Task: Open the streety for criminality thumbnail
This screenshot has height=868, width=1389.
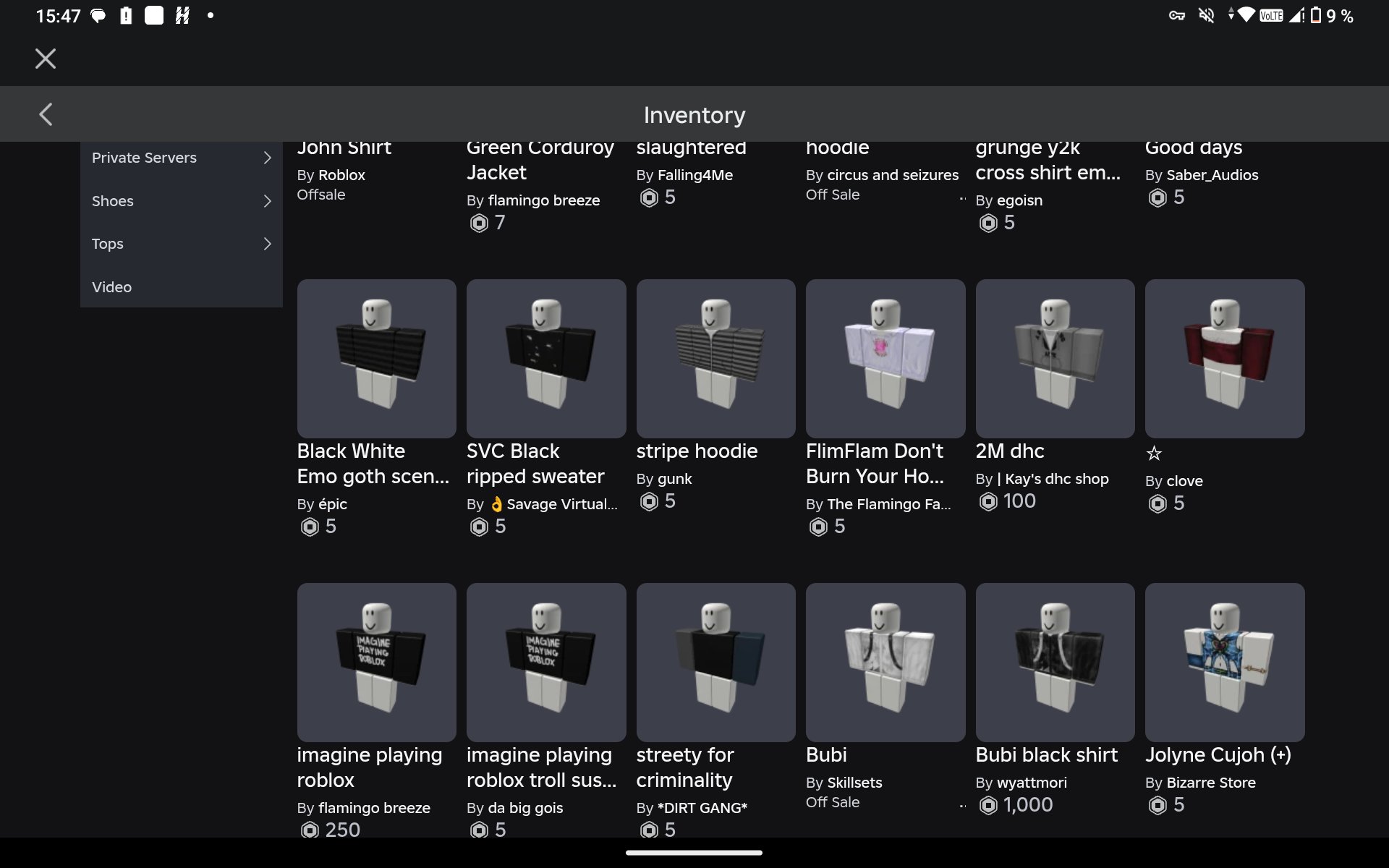Action: coord(715,663)
